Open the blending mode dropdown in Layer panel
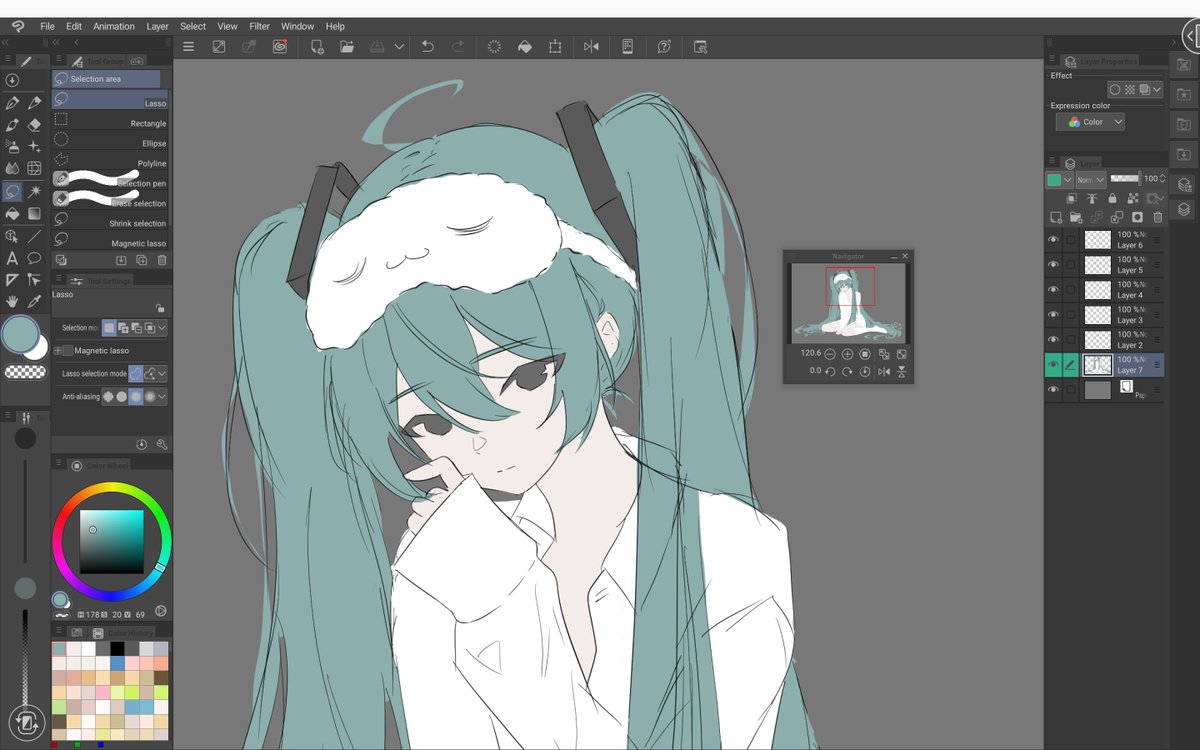Viewport: 1200px width, 750px height. tap(1091, 179)
